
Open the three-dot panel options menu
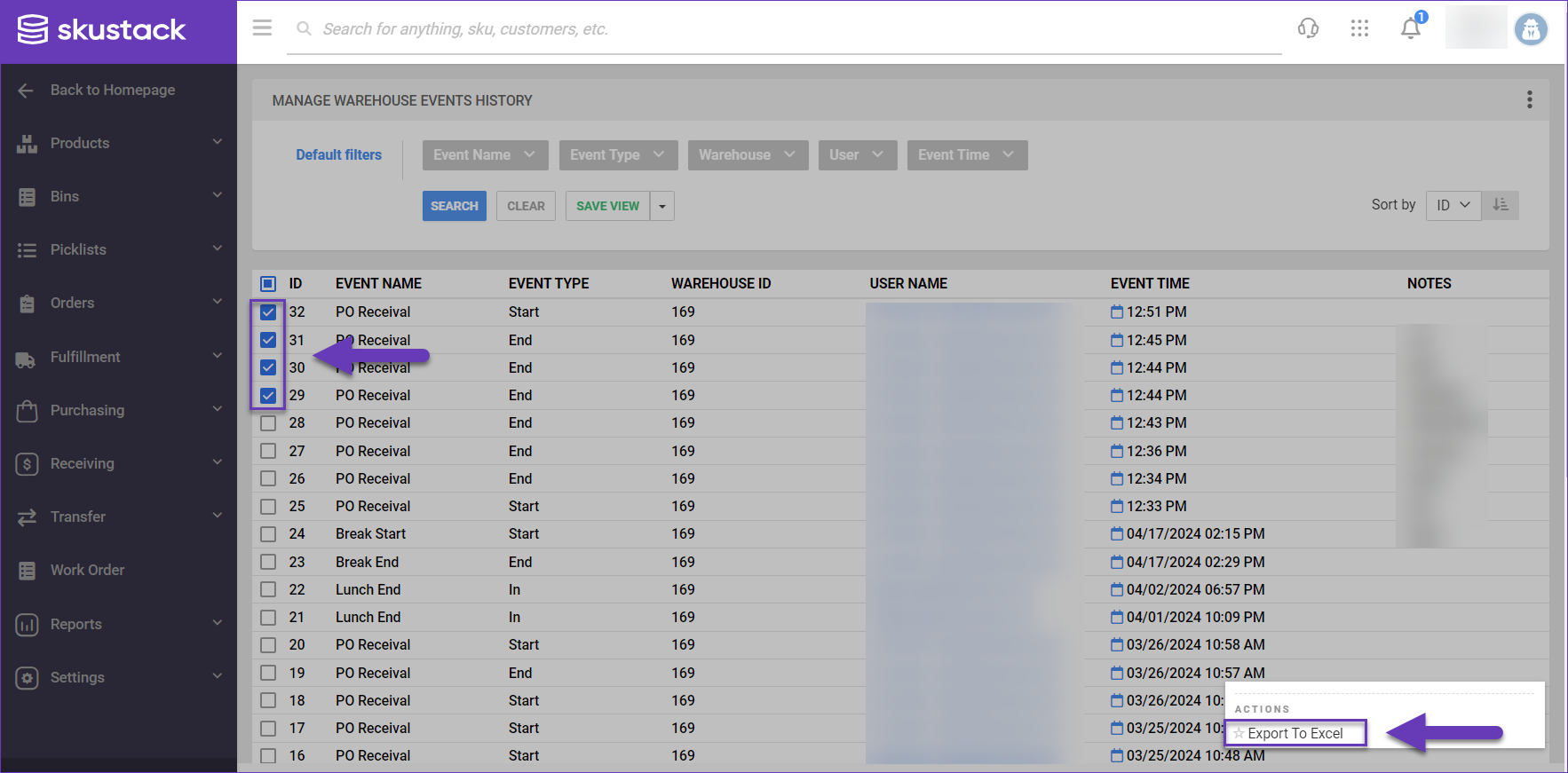(x=1529, y=99)
